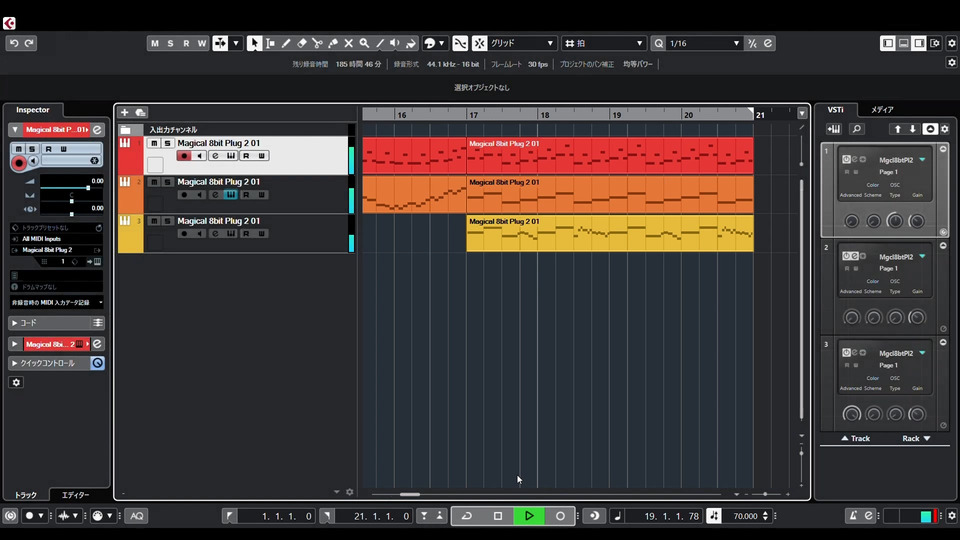Adjust the Inspector pan slider
Screen dimensions: 960x540
[72, 201]
